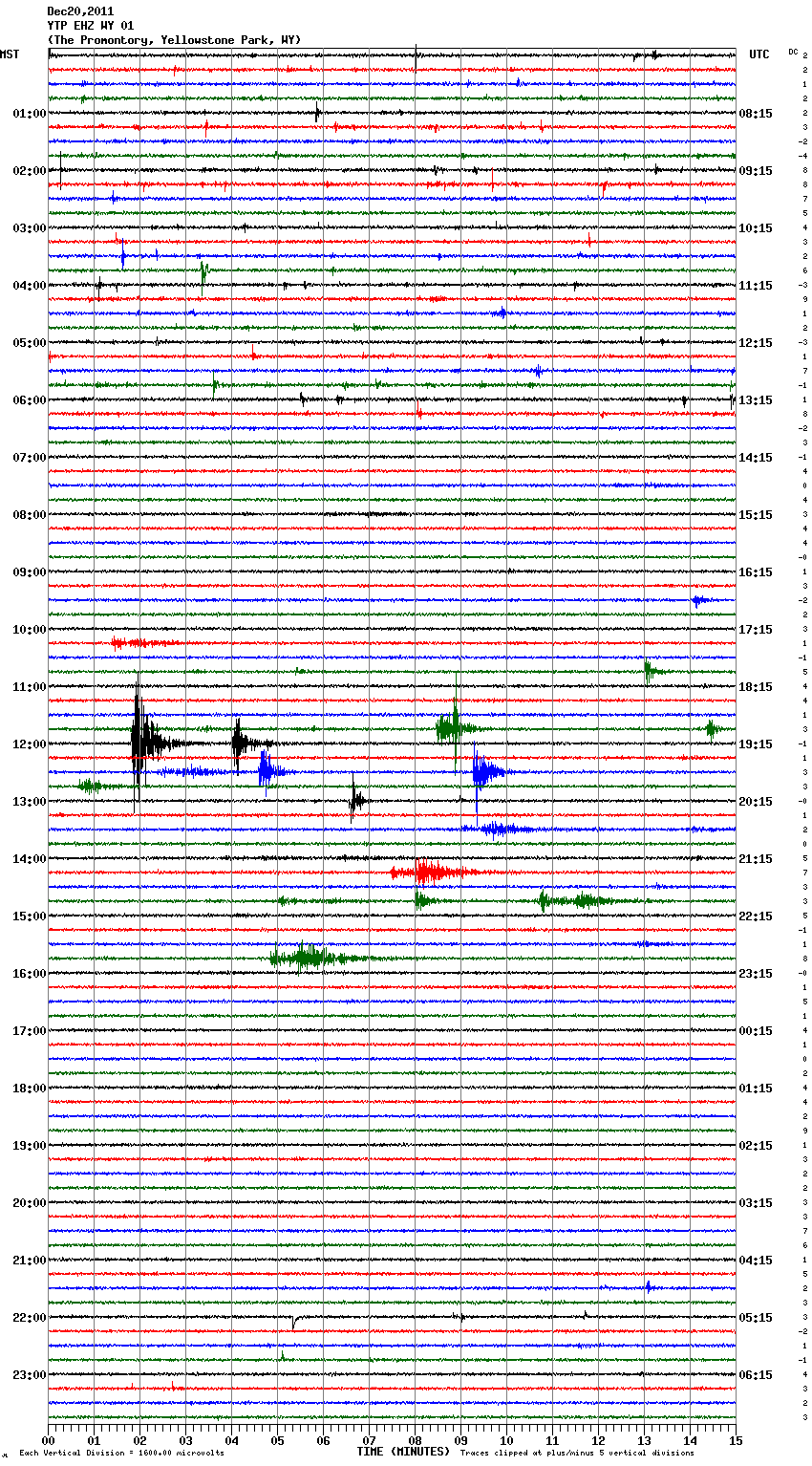This screenshot has width=812, height=1466.
Task: Select the 11:00 MST time label
Action: [x=30, y=687]
